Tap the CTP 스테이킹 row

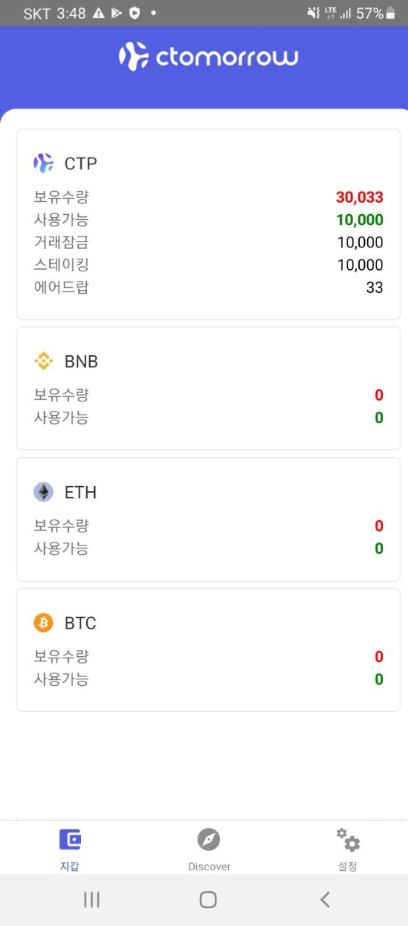pos(208,265)
